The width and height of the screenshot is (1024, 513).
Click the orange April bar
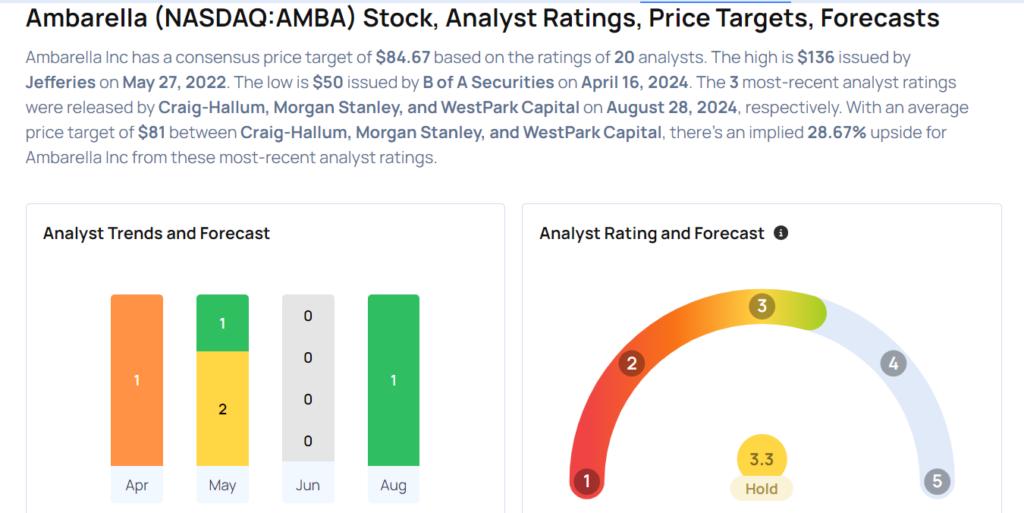click(x=136, y=380)
